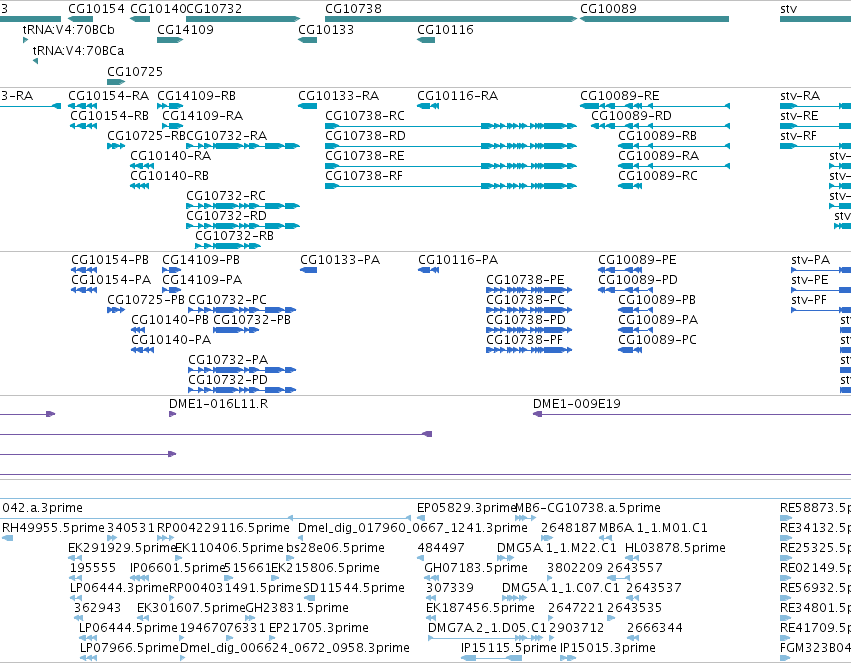Viewport: 851px width, 663px height.
Task: Click transcript label CG10140-RB
Action: coord(169,176)
